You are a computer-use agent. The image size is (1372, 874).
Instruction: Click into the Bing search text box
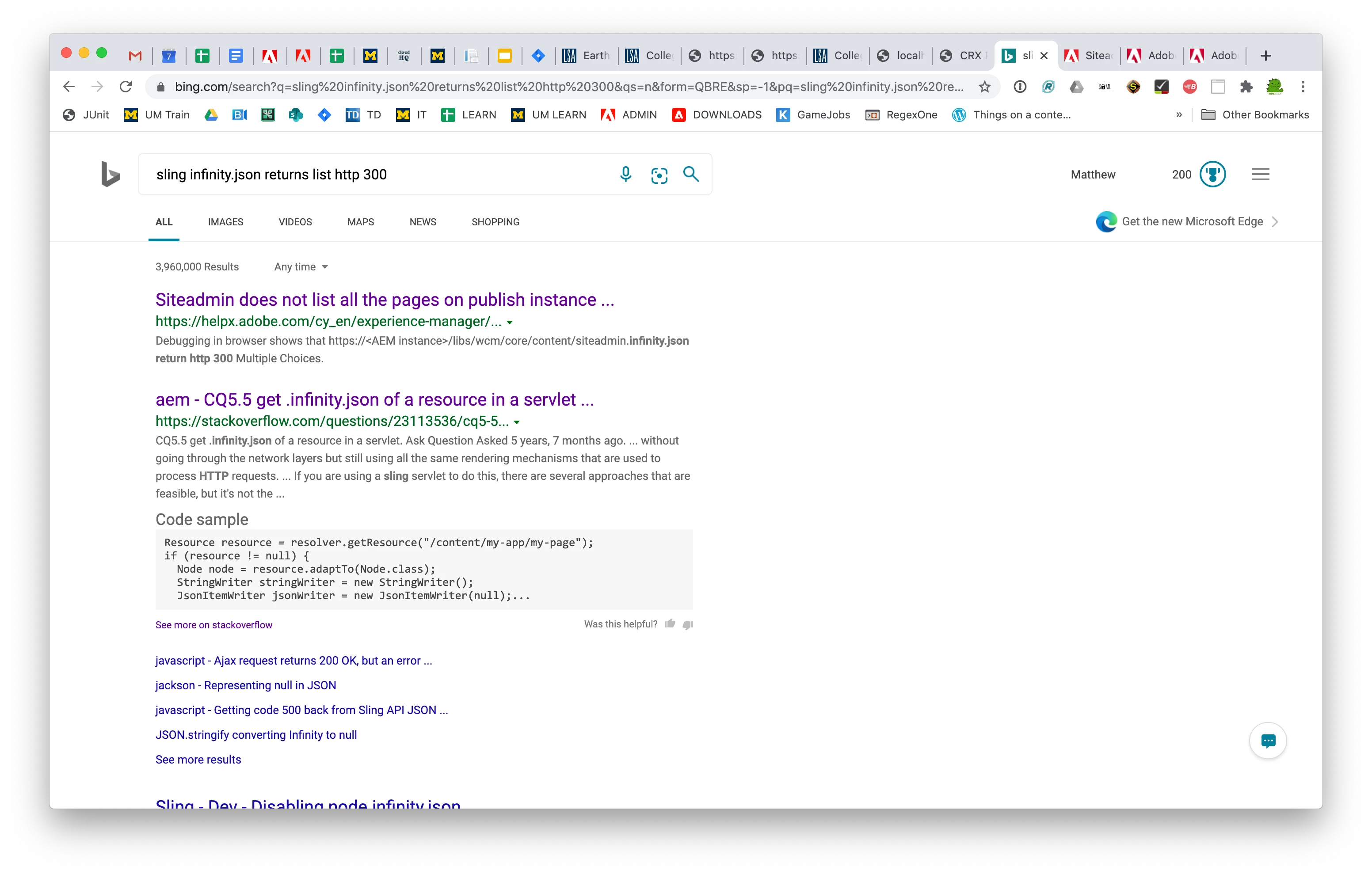pyautogui.click(x=376, y=175)
